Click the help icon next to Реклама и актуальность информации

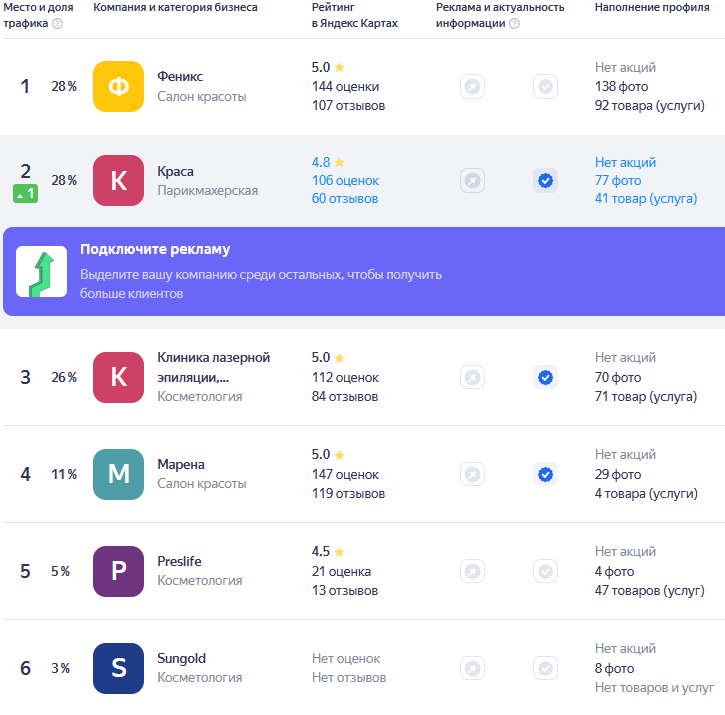[514, 24]
